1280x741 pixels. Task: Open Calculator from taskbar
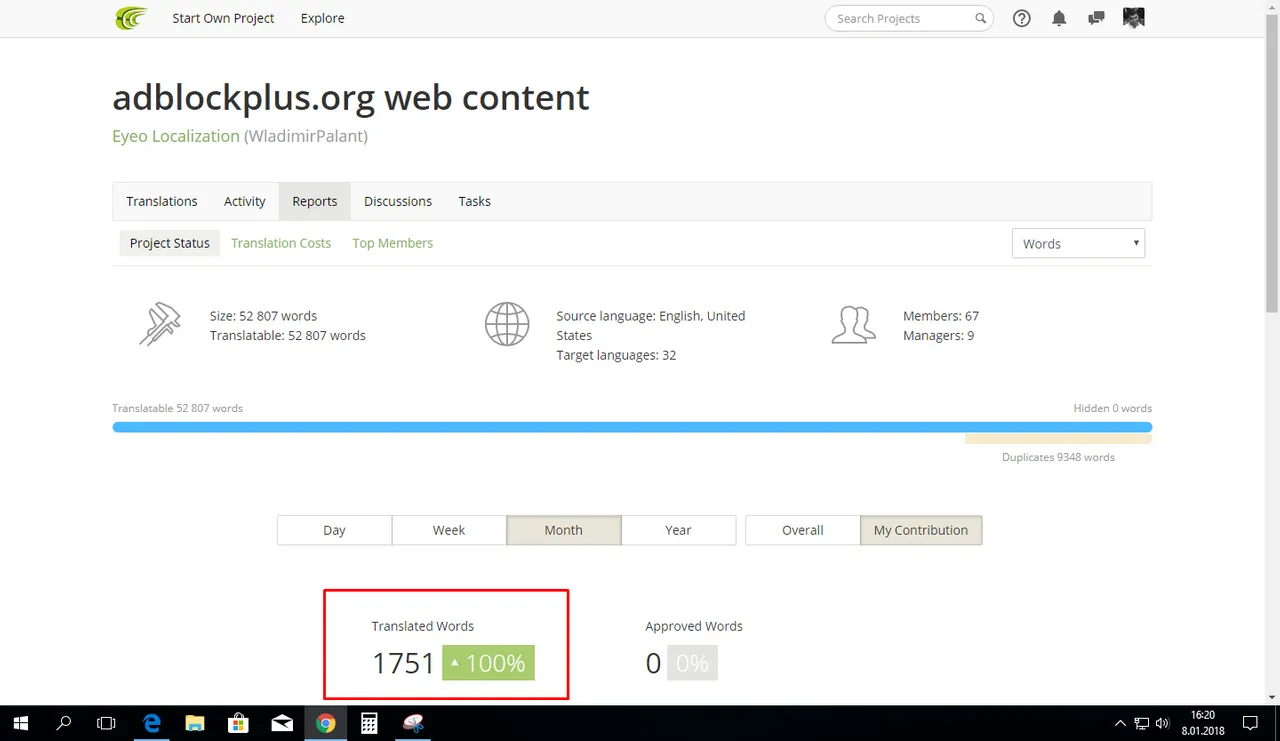coord(369,723)
